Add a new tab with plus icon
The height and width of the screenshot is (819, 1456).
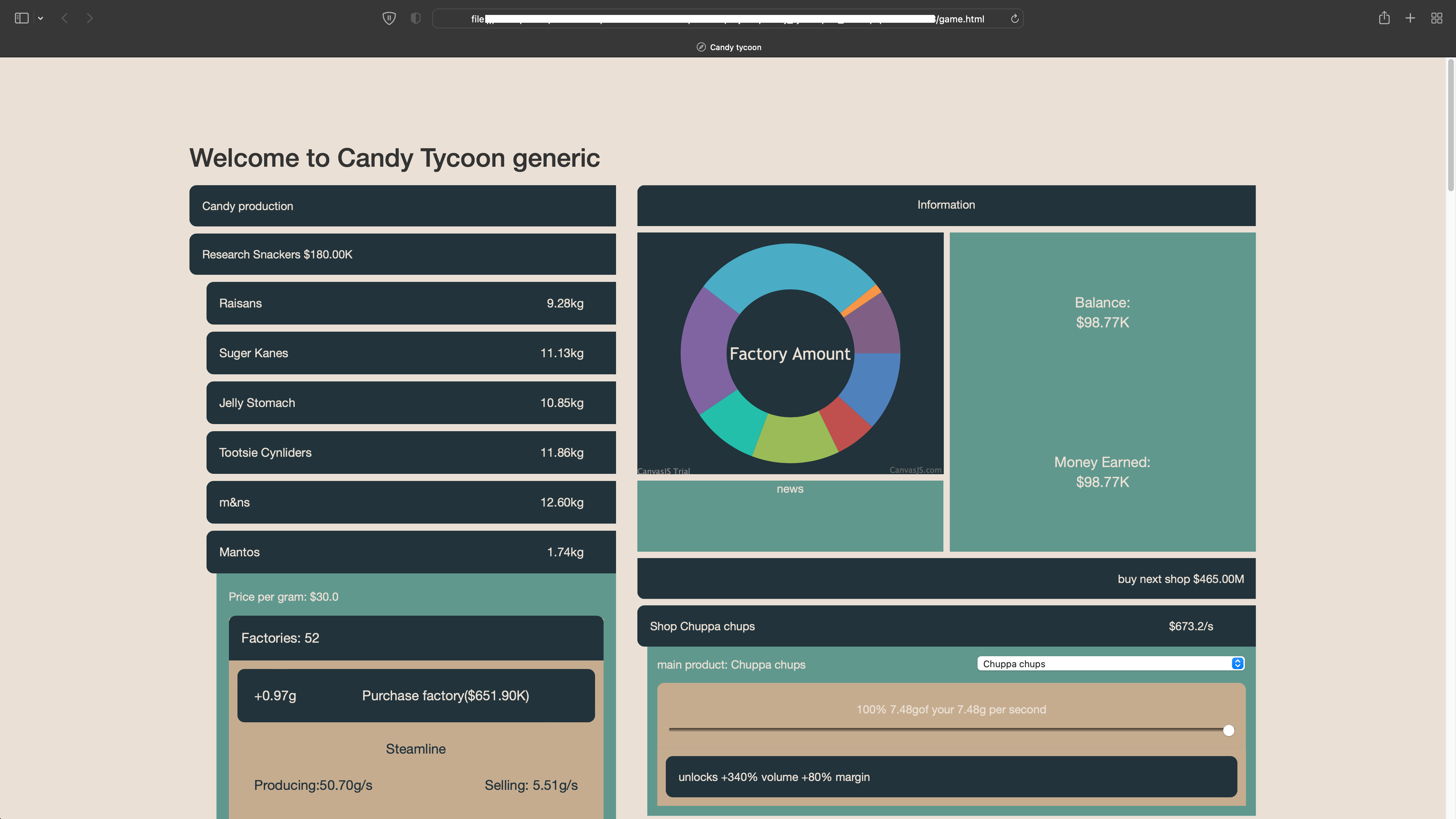[1410, 18]
